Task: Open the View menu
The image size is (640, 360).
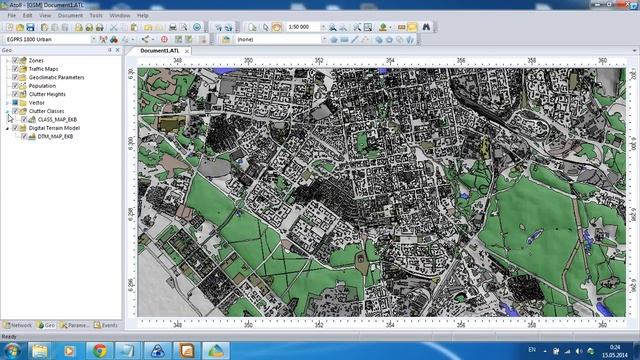Action: pos(45,16)
